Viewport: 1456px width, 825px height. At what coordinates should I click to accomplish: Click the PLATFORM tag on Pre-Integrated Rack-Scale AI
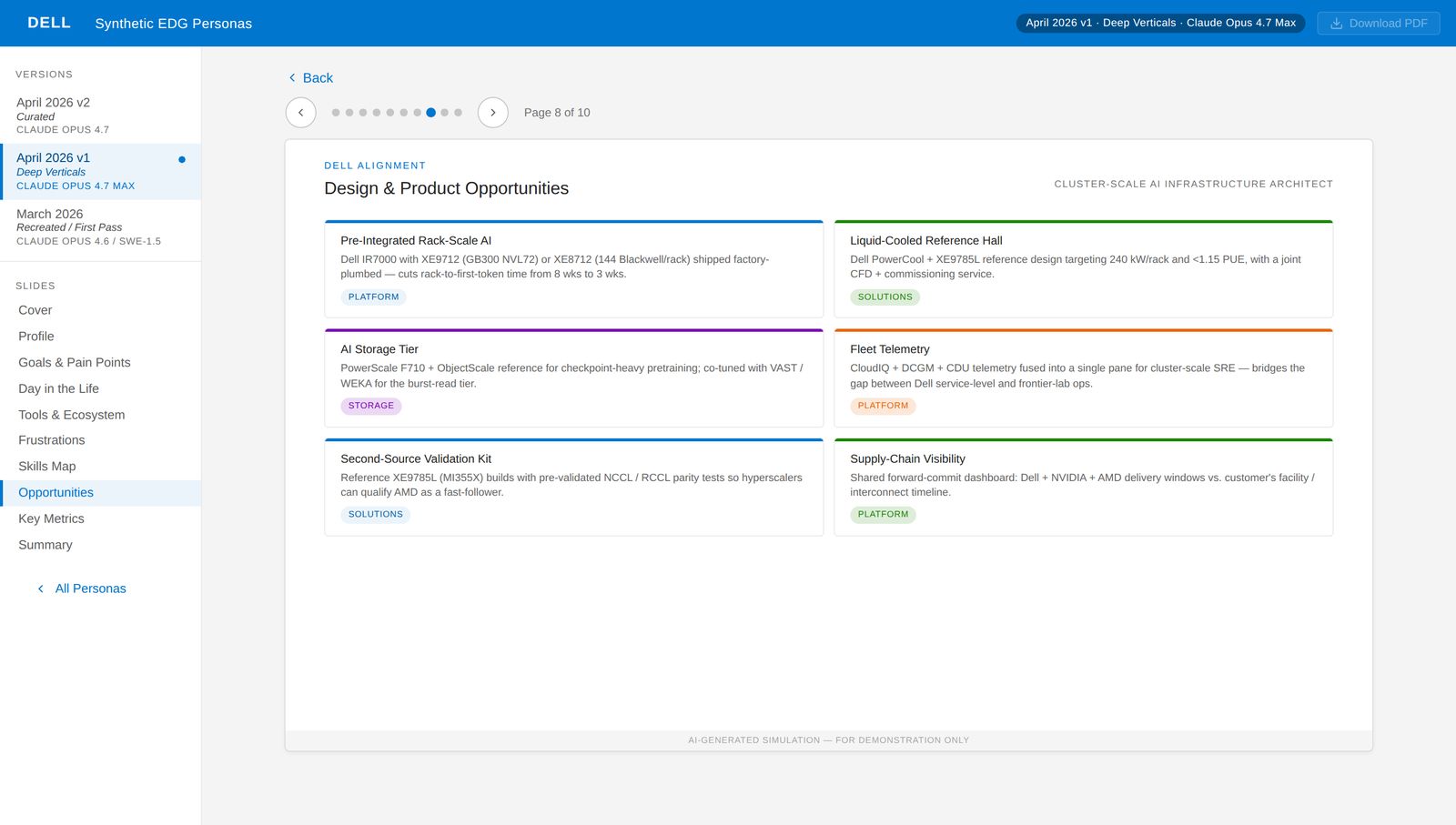[x=373, y=297]
